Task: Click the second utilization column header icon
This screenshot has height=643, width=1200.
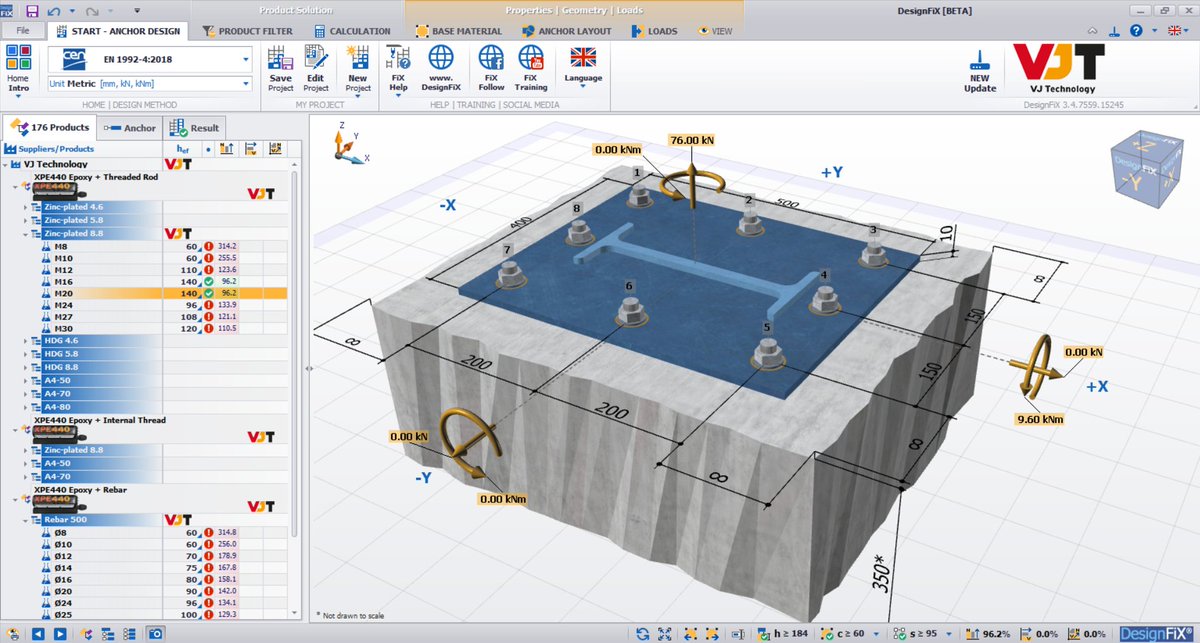Action: click(x=250, y=149)
